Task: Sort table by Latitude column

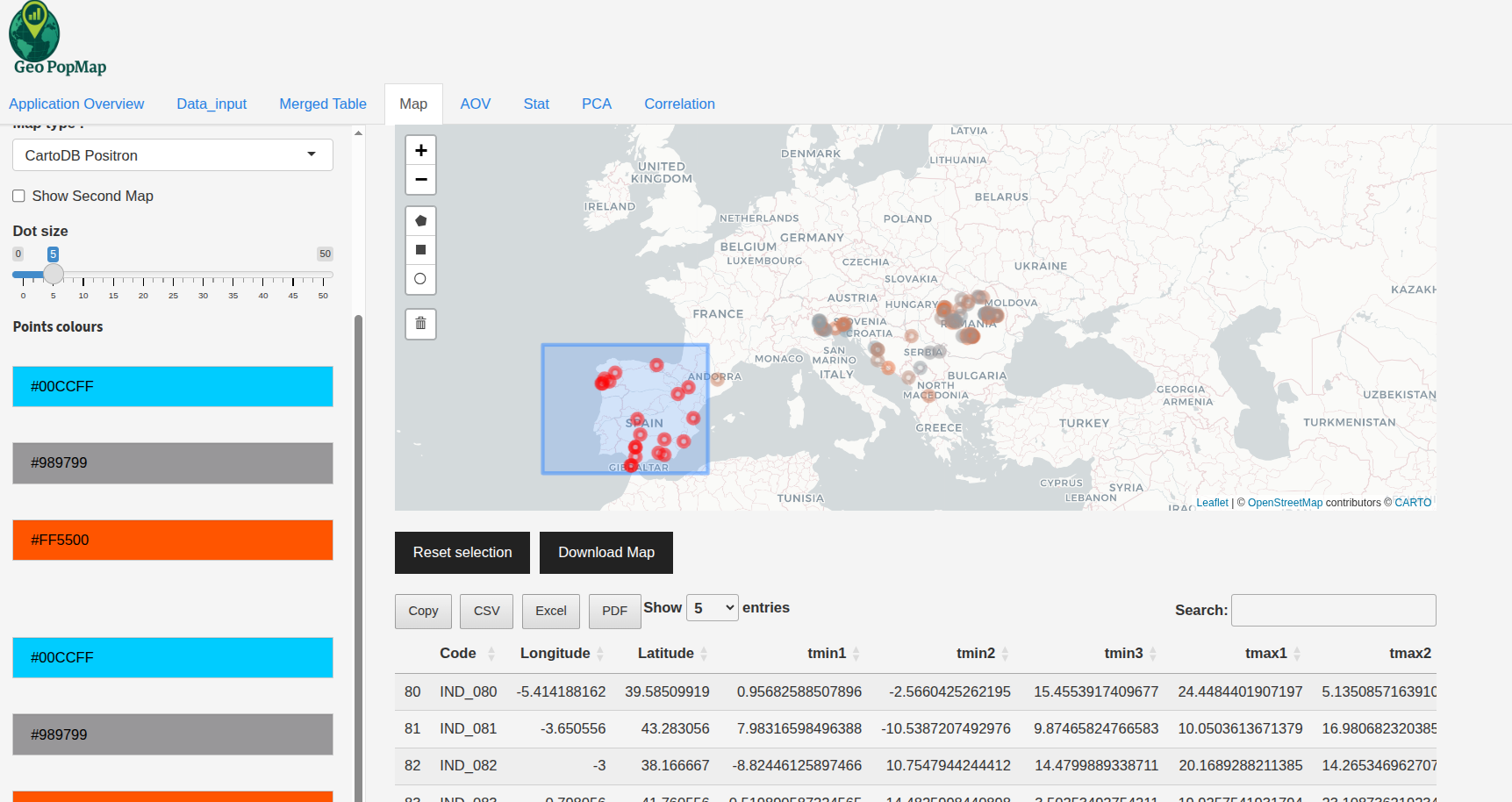Action: click(666, 653)
